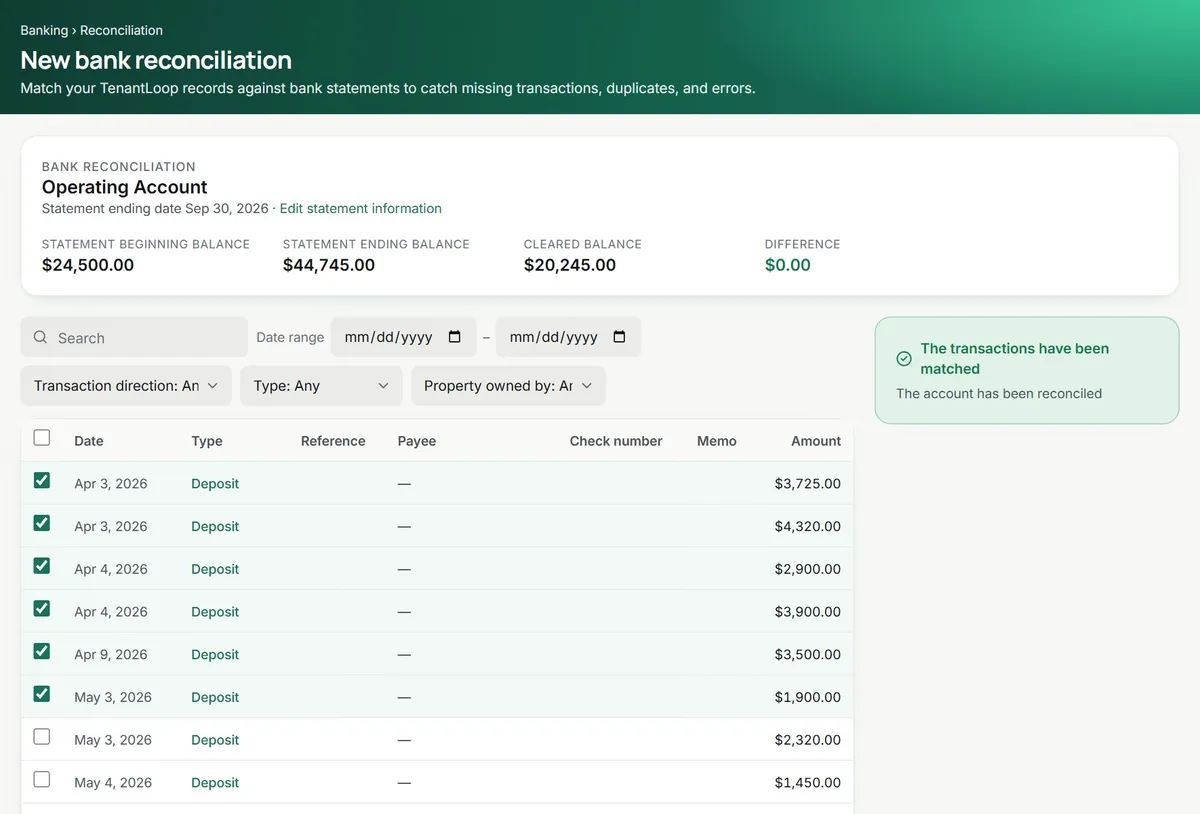The image size is (1200, 814).
Task: Click the Amount column header
Action: pos(816,441)
